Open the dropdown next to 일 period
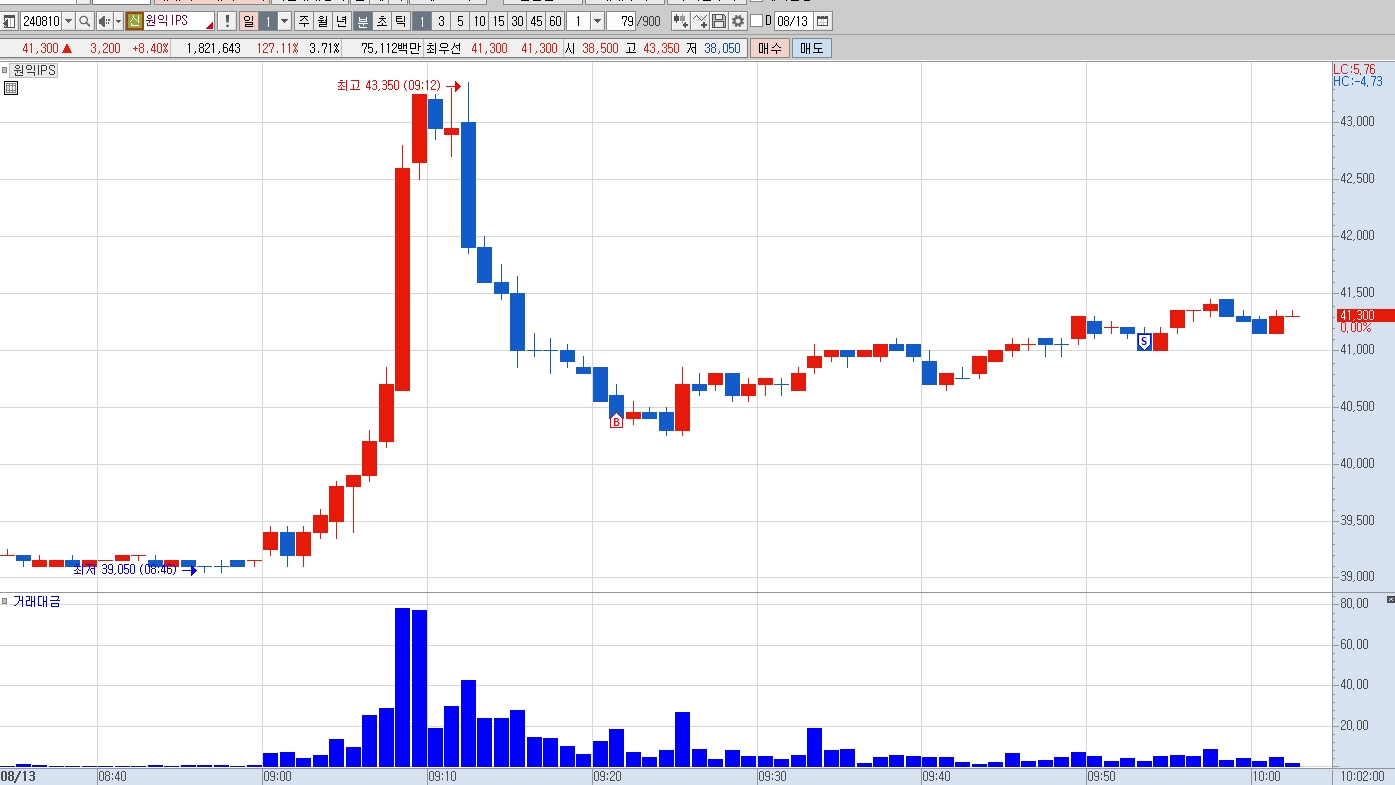 (284, 21)
